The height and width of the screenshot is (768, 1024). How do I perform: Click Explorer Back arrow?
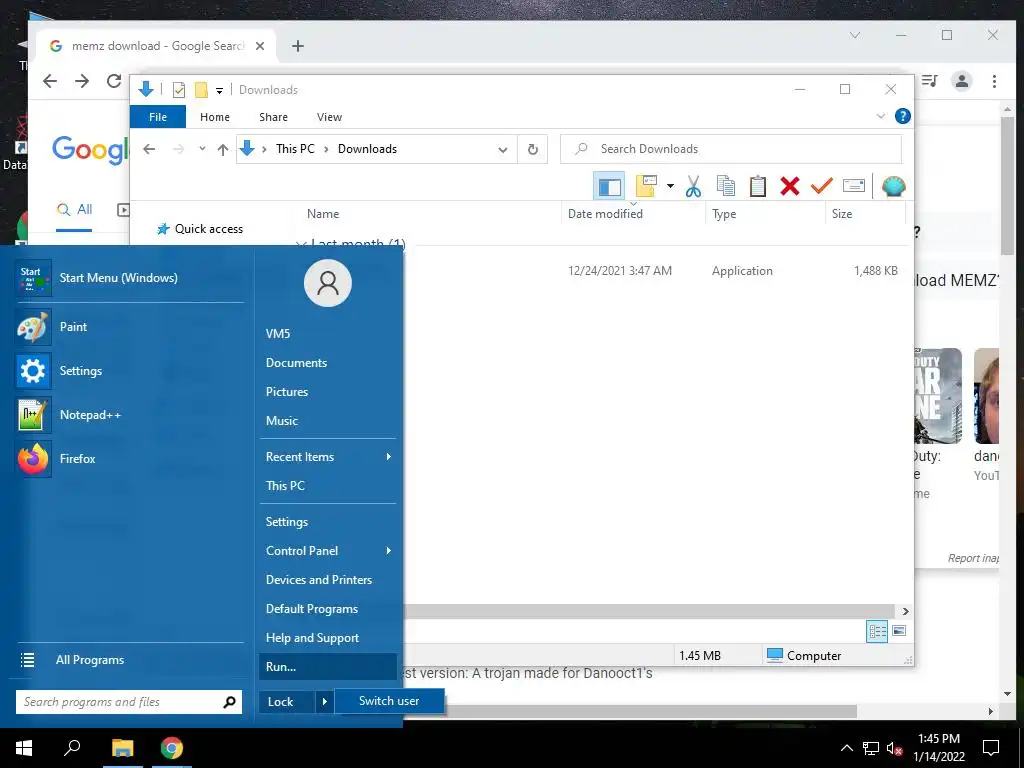pos(149,149)
